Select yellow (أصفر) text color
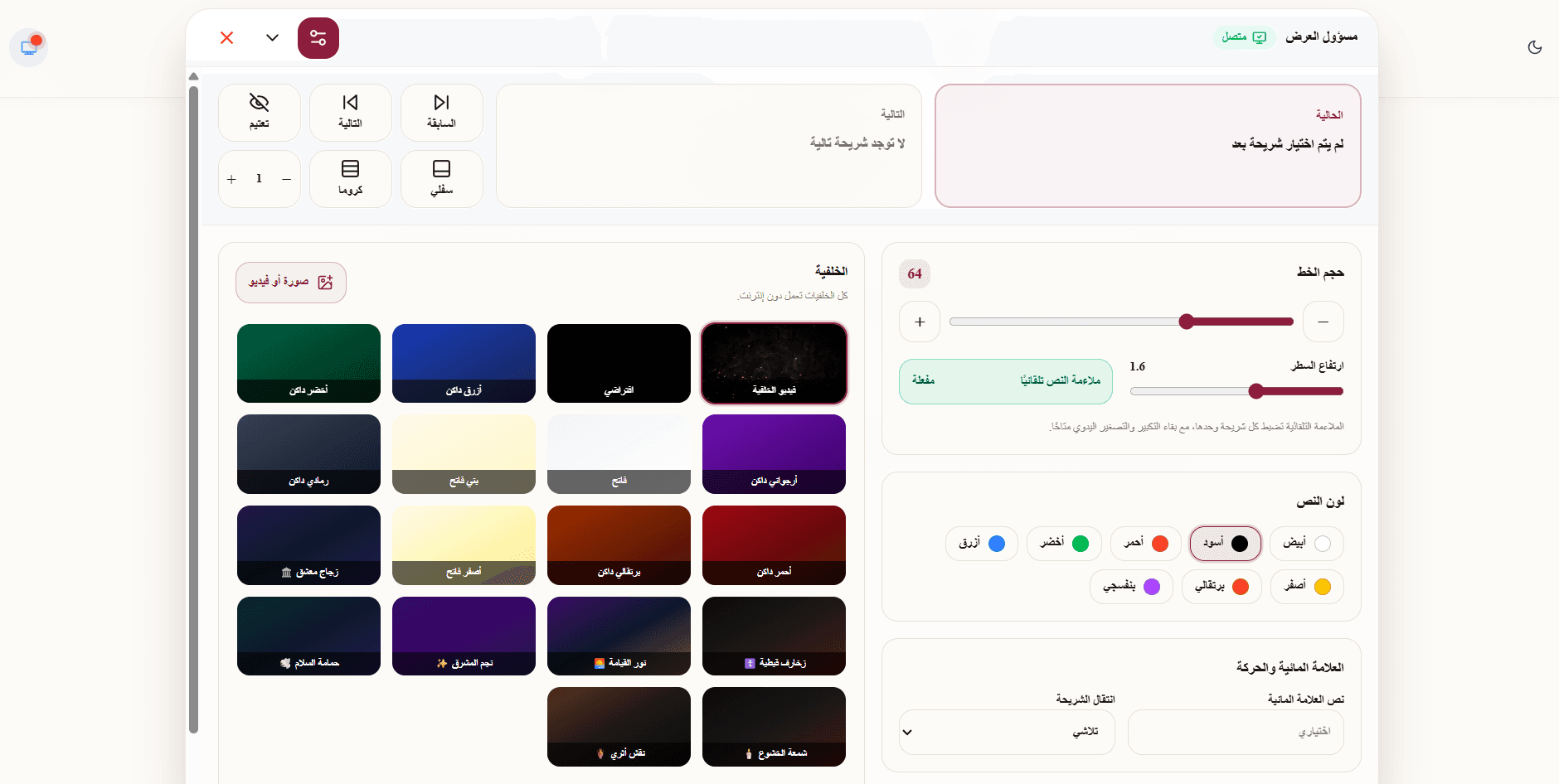This screenshot has height=784, width=1559. pos(1307,587)
